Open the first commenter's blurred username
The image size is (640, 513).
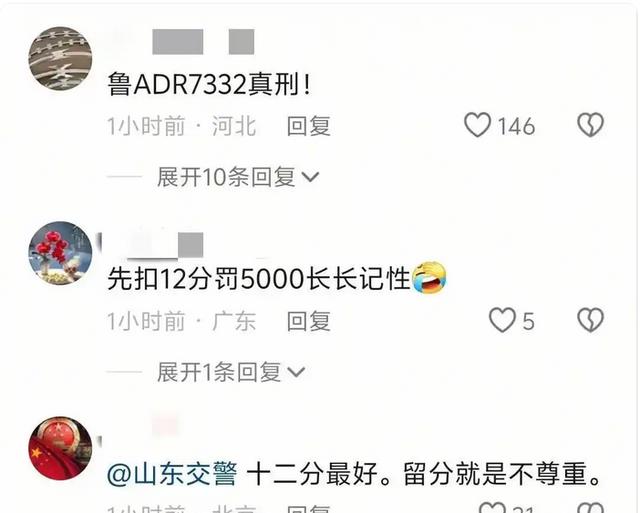(x=203, y=41)
